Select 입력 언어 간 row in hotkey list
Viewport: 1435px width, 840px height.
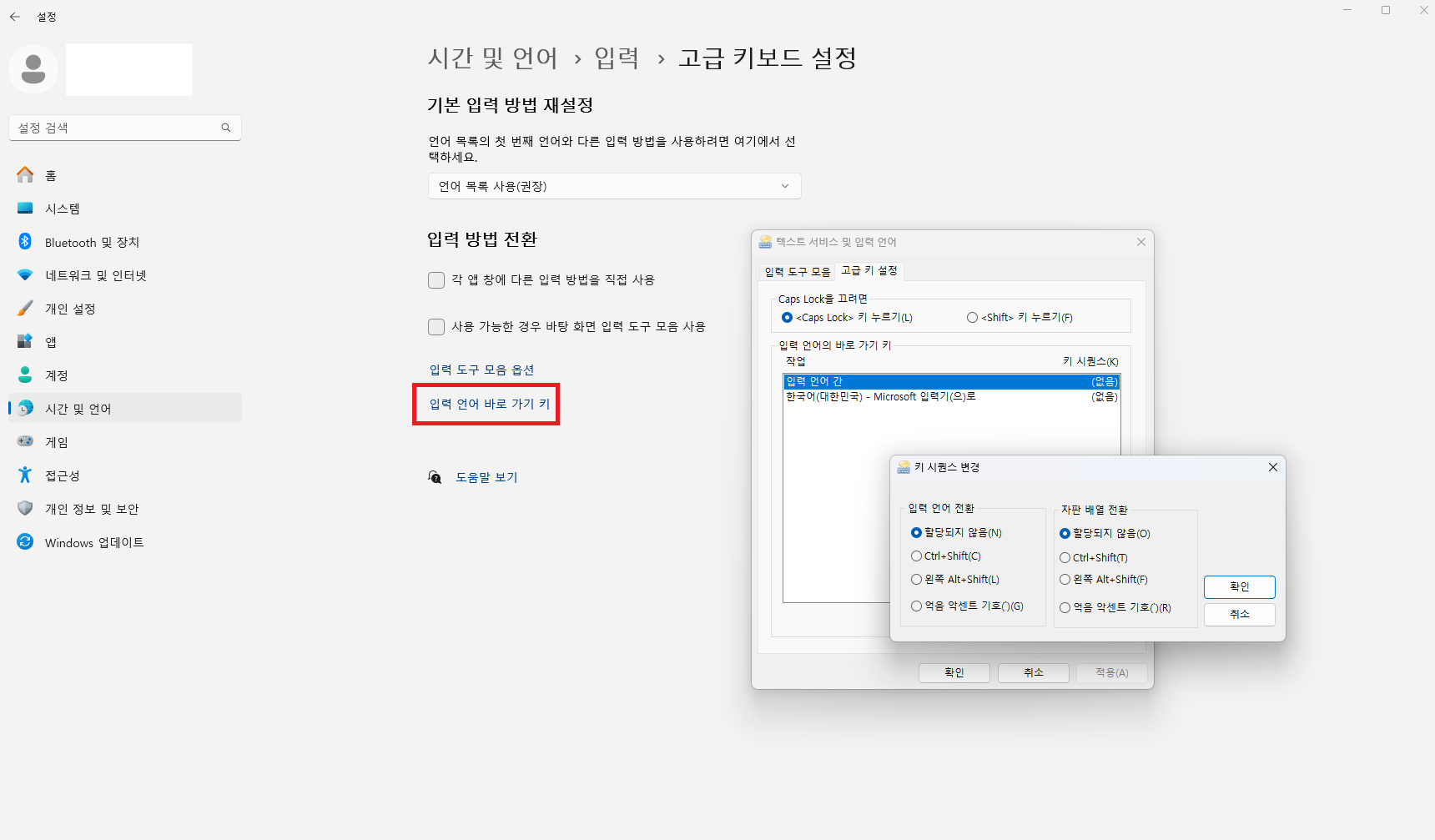tap(952, 382)
